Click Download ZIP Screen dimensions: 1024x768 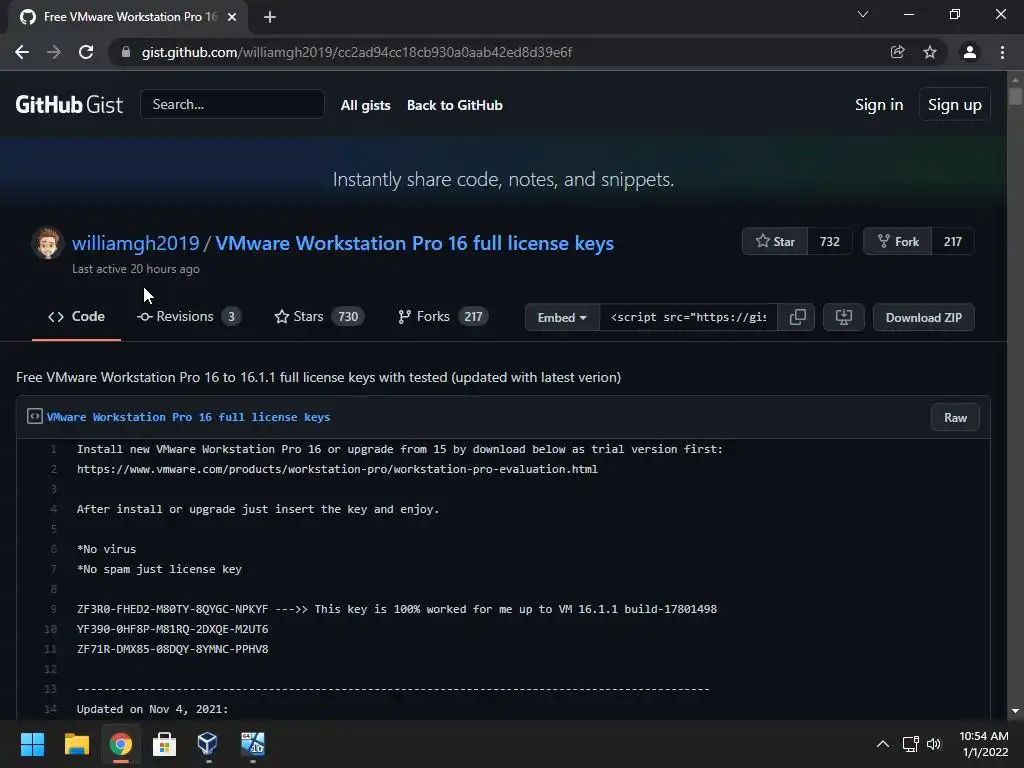tap(923, 317)
